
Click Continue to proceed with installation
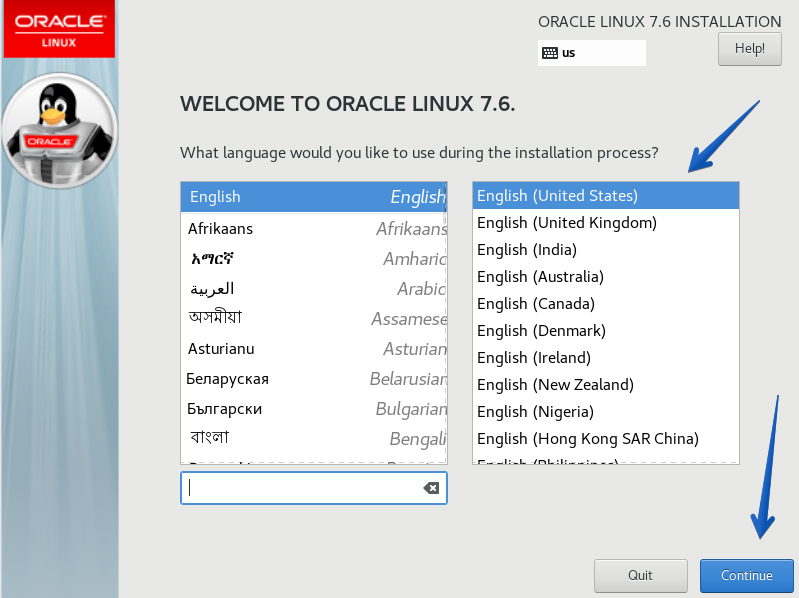tap(746, 575)
